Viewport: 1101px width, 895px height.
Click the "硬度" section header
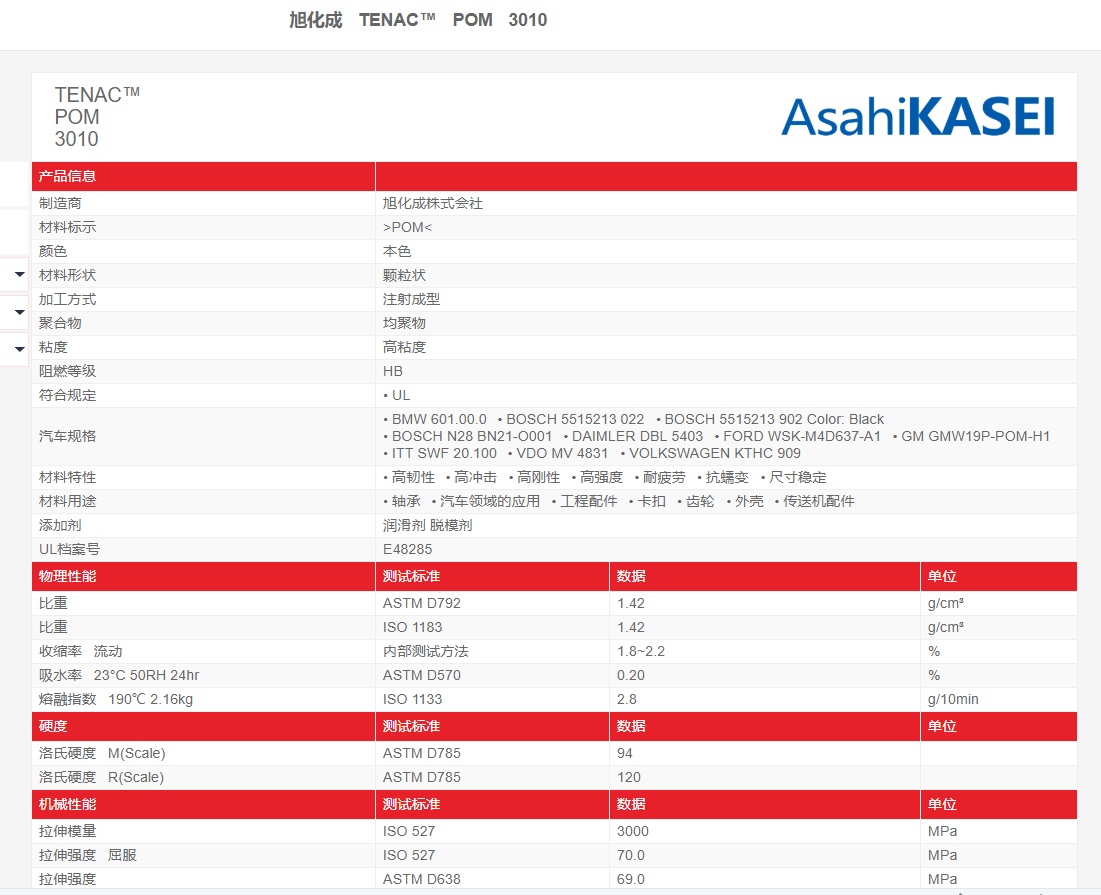point(53,727)
